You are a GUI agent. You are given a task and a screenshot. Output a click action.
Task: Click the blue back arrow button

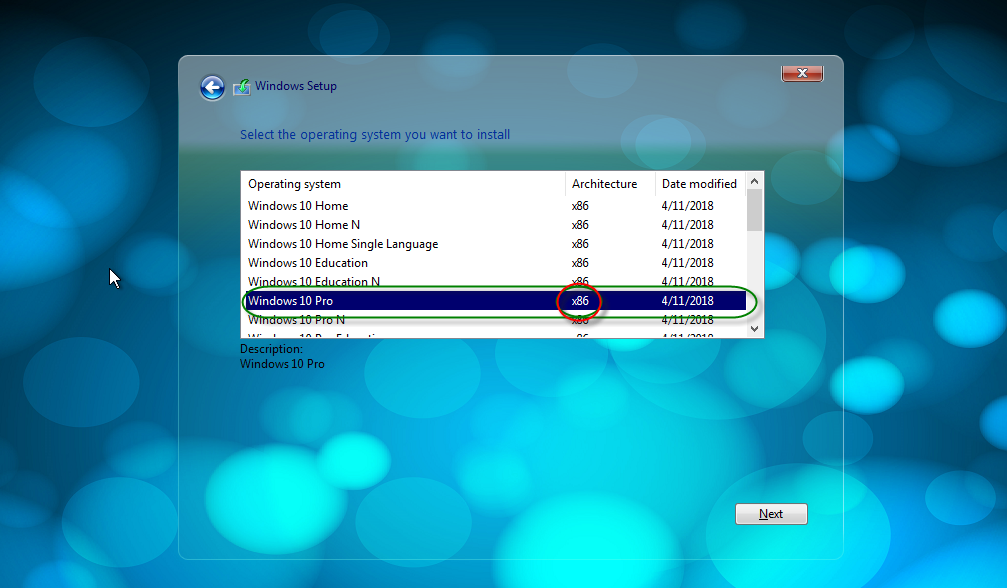click(x=212, y=88)
